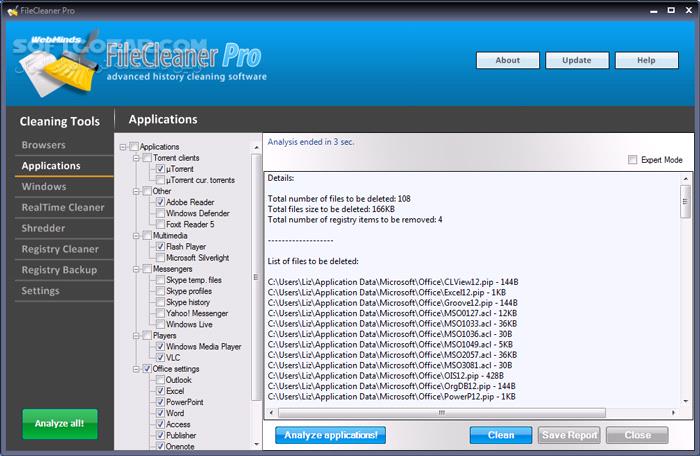The height and width of the screenshot is (456, 700).
Task: Check Skype temp. files checkbox
Action: click(160, 280)
